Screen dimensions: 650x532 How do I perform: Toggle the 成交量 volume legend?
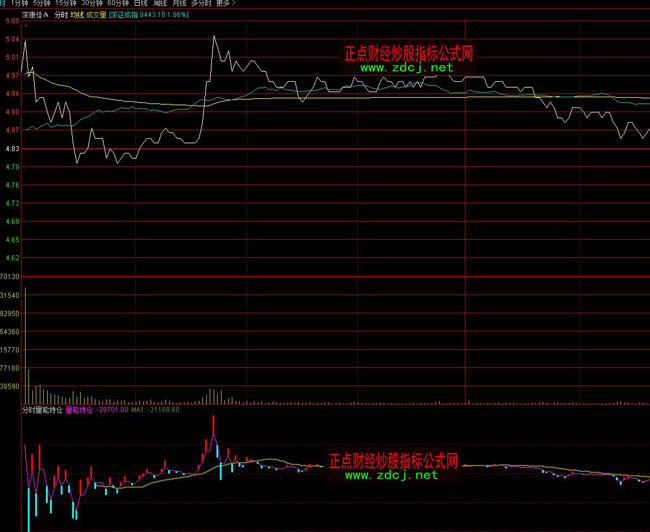click(96, 15)
